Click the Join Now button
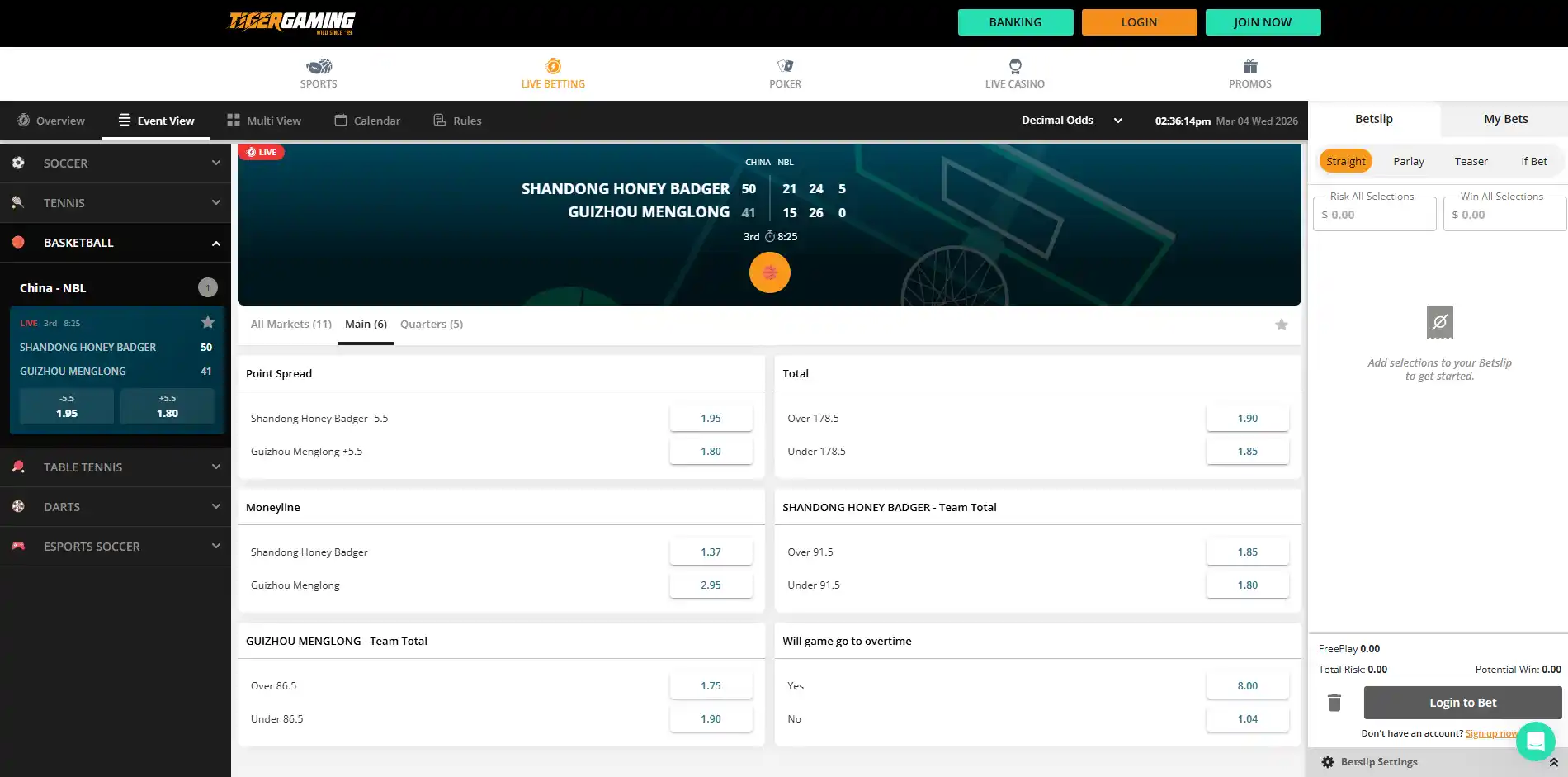The width and height of the screenshot is (1568, 777). (x=1263, y=22)
